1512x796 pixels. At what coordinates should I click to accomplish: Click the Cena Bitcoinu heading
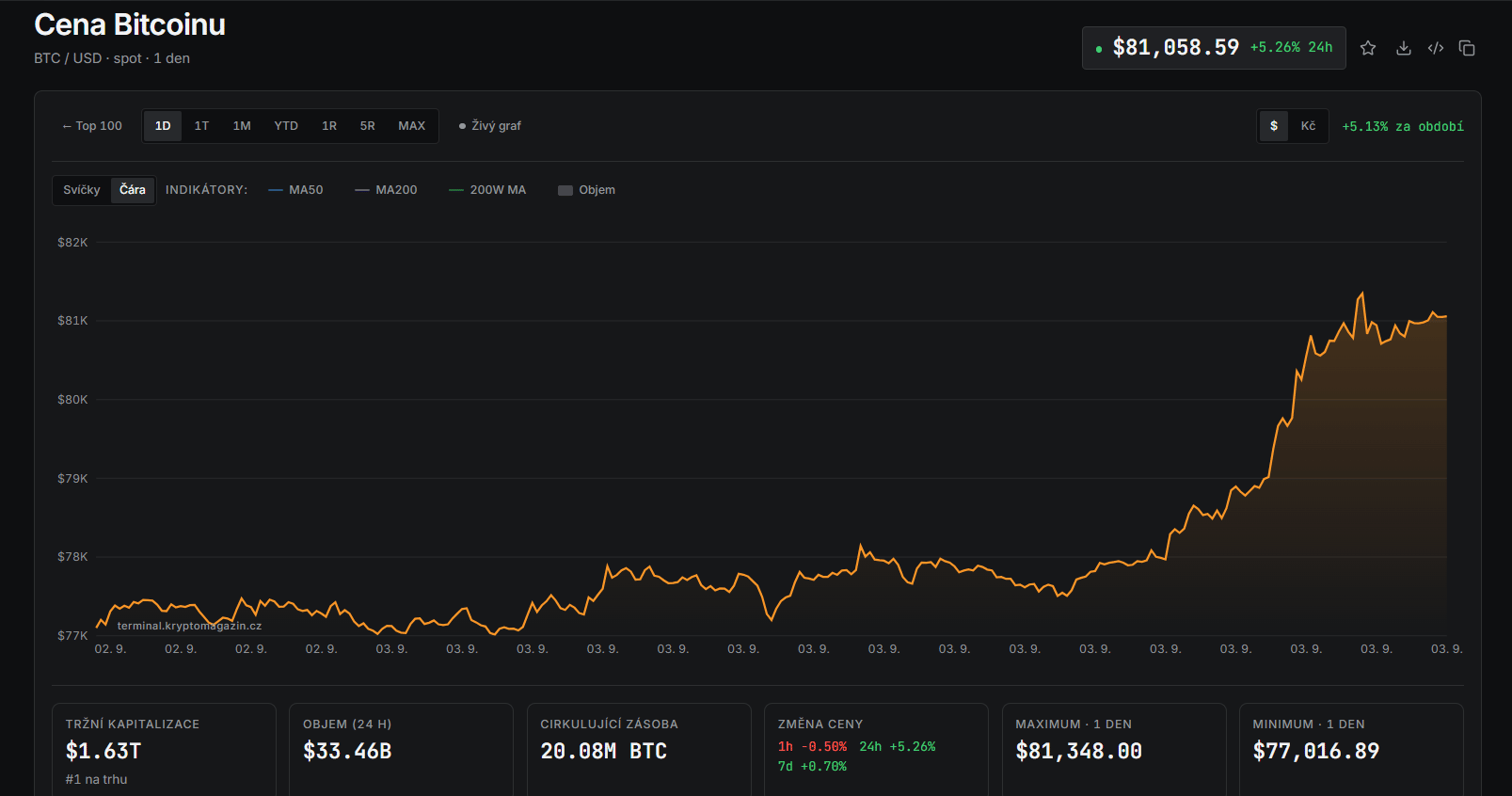pos(130,24)
